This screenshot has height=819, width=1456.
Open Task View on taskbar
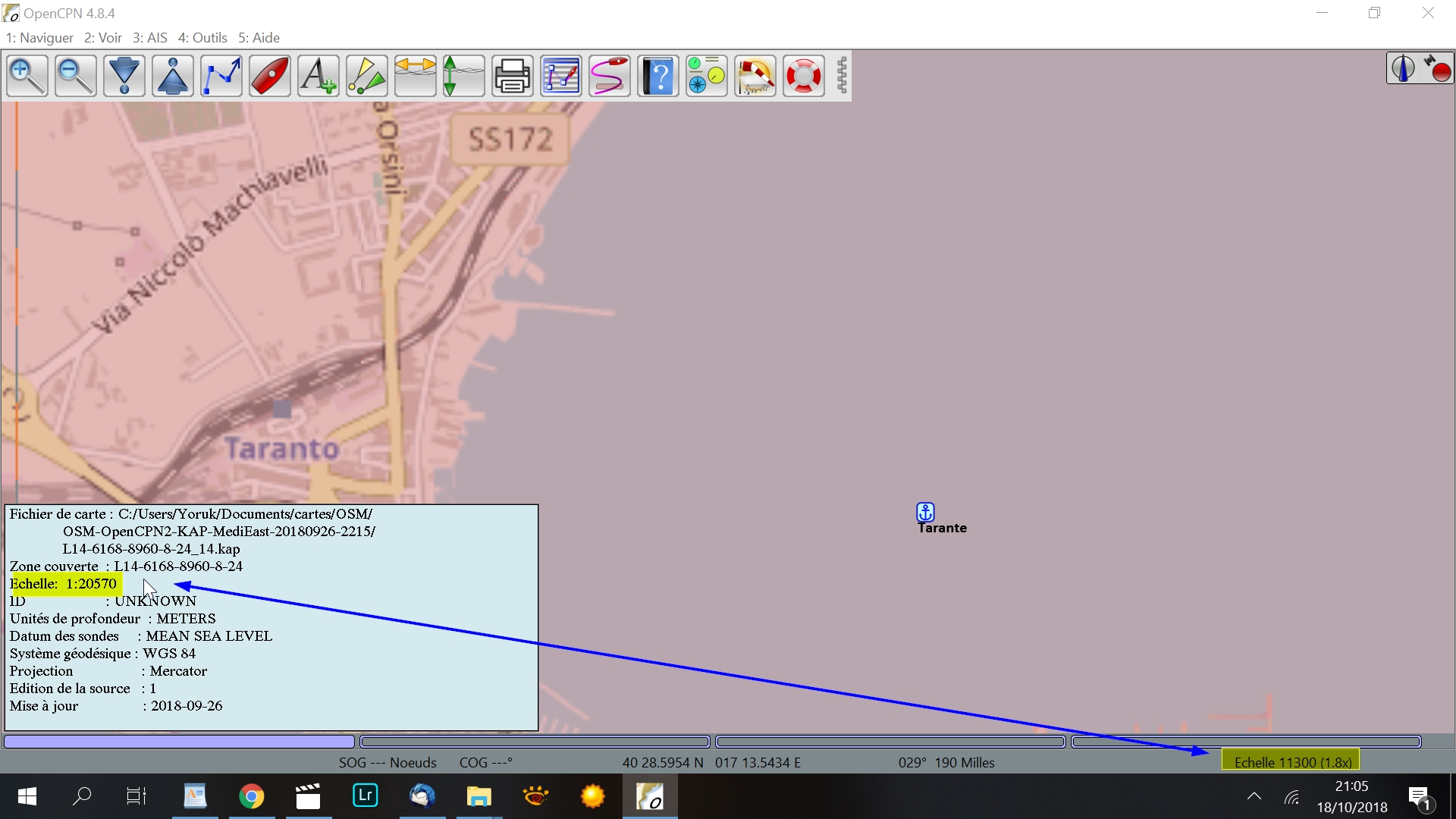(136, 796)
